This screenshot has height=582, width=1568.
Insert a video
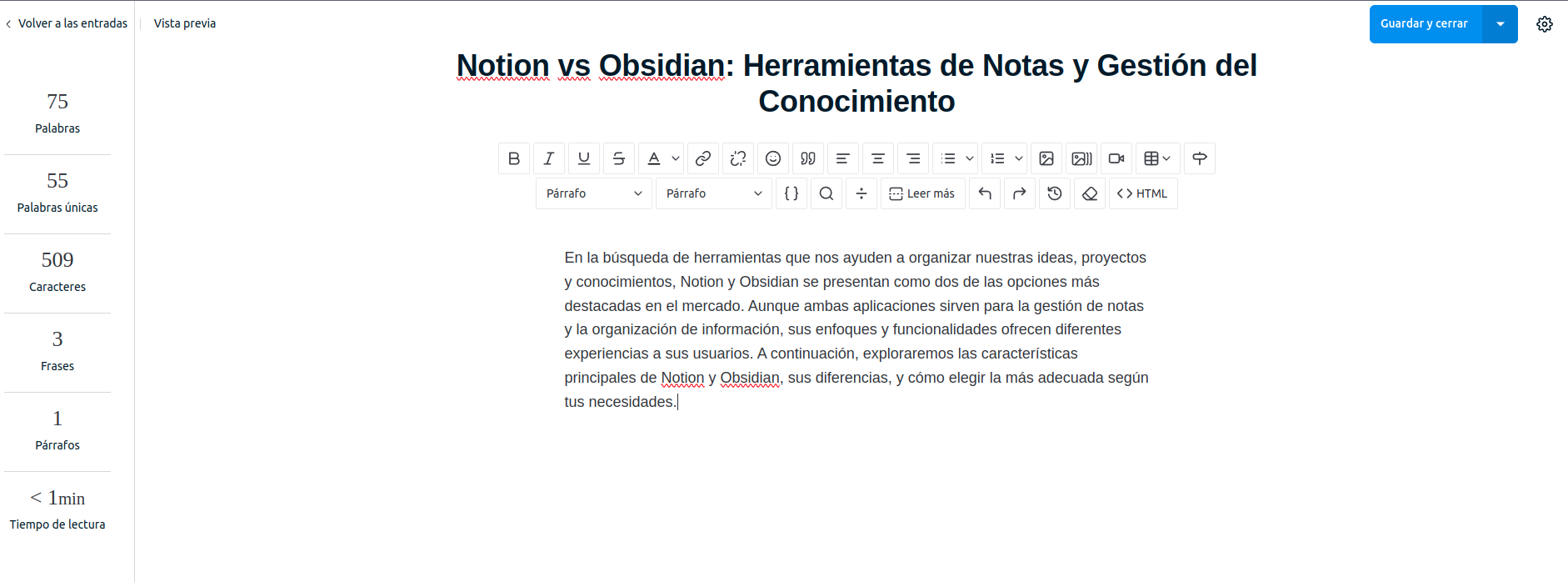point(1117,158)
